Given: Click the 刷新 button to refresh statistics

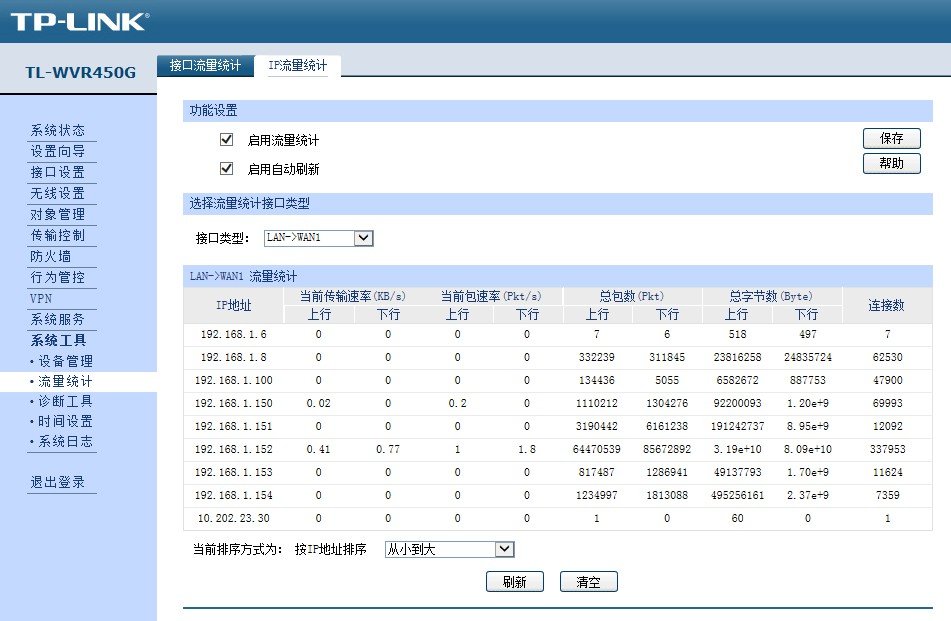Looking at the screenshot, I should pos(515,581).
